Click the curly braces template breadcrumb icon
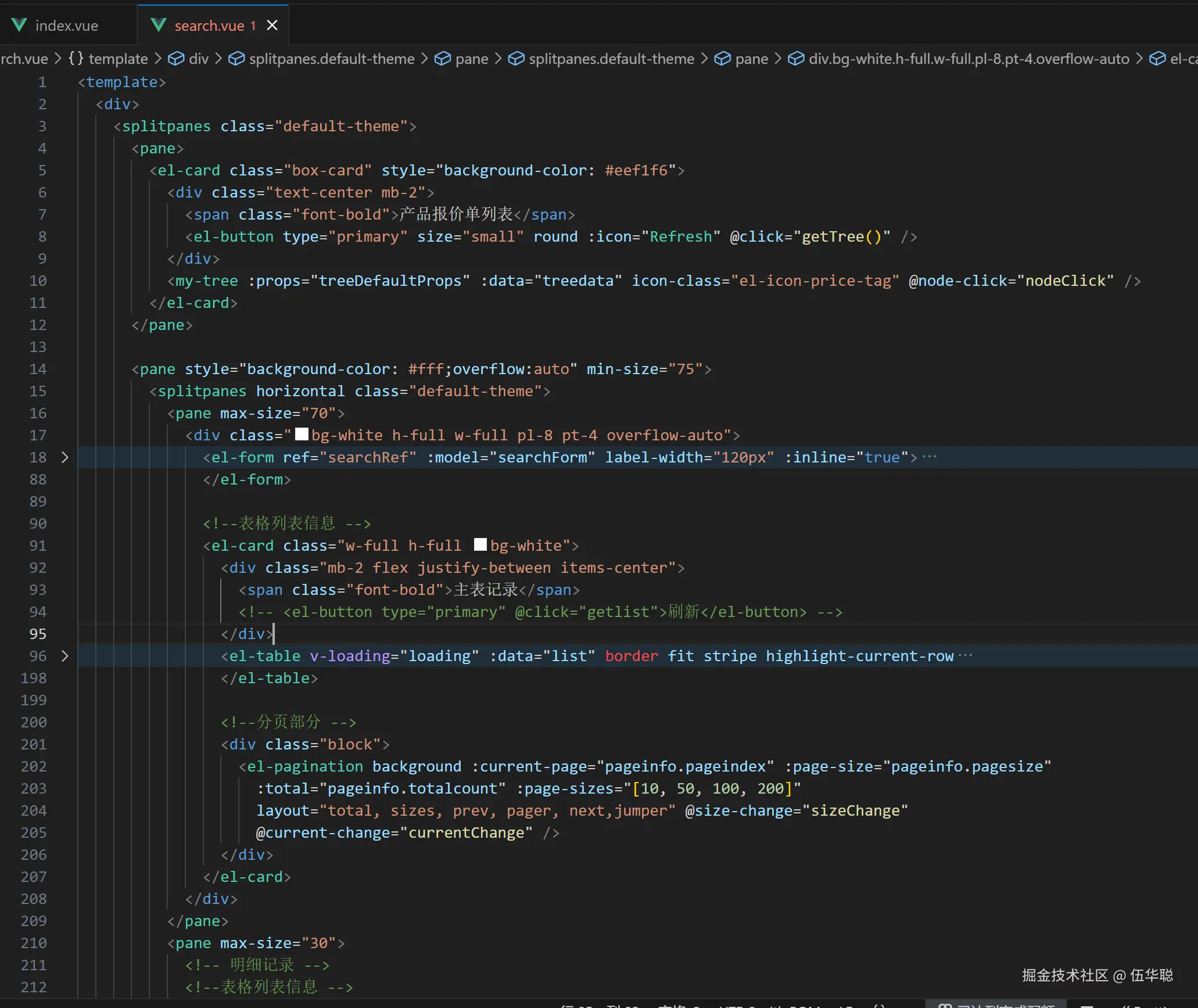The image size is (1198, 1008). (76, 59)
